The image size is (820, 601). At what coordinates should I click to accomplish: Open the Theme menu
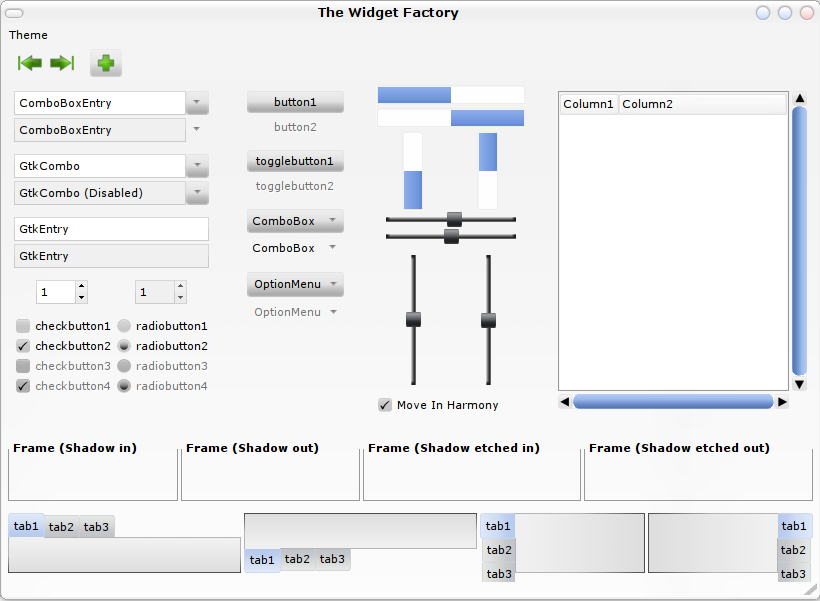pyautogui.click(x=28, y=35)
